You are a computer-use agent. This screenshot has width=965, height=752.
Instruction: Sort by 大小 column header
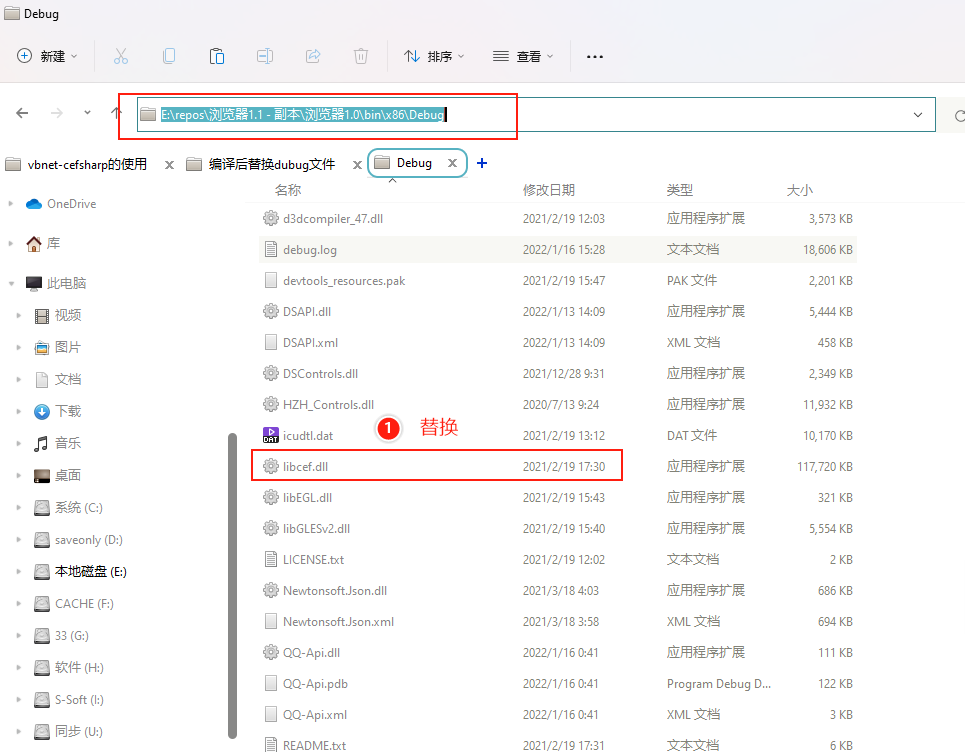click(799, 190)
